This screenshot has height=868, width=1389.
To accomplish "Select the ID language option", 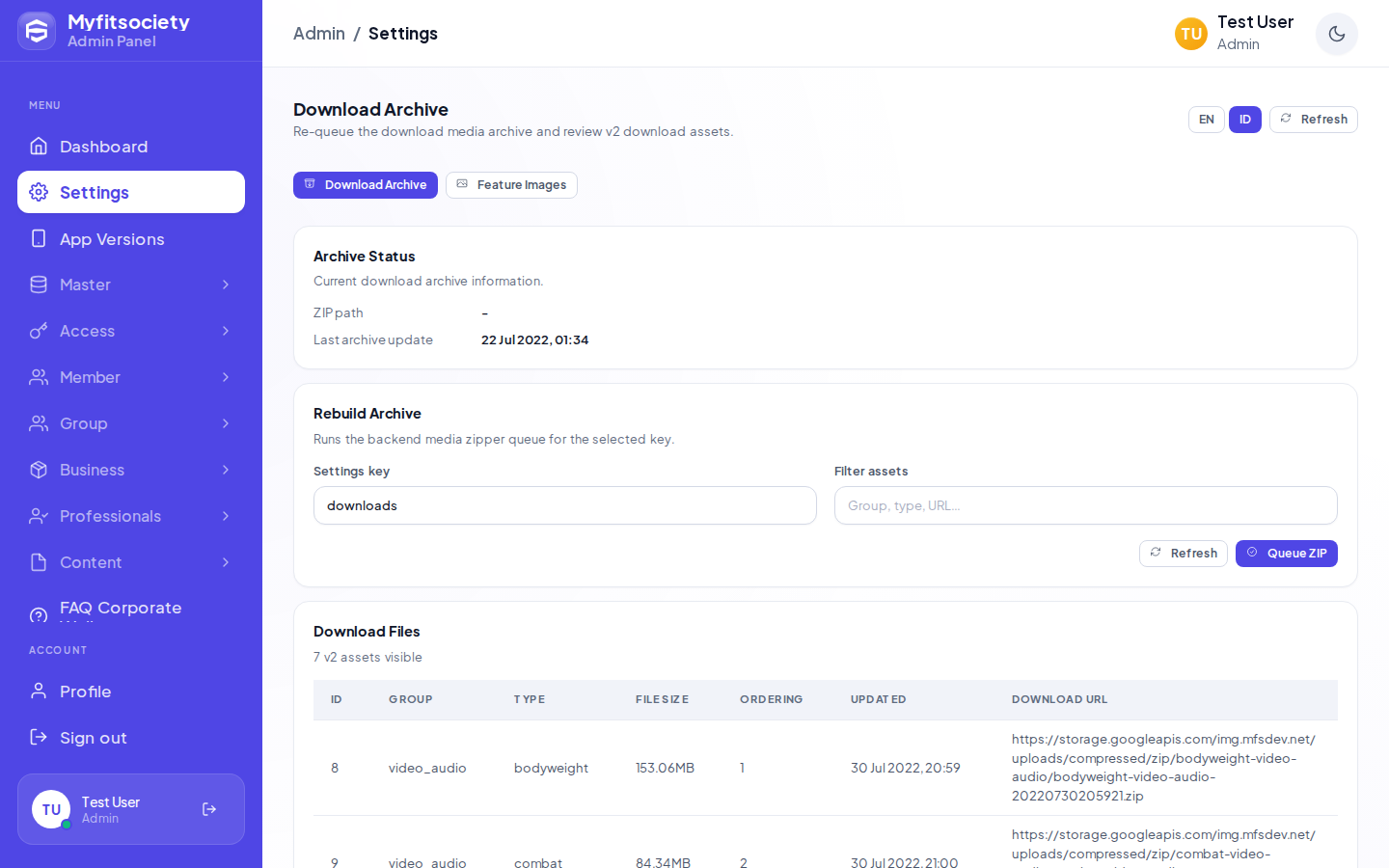I will 1245,120.
